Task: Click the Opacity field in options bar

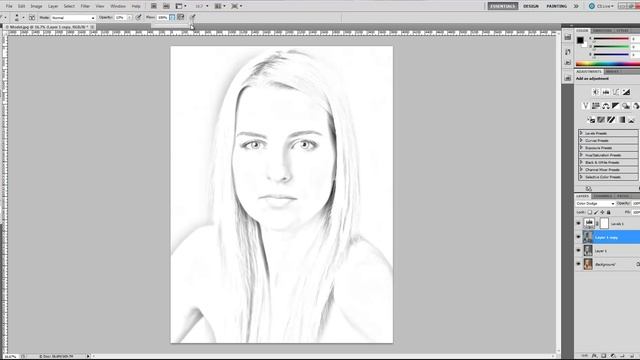Action: click(x=121, y=18)
